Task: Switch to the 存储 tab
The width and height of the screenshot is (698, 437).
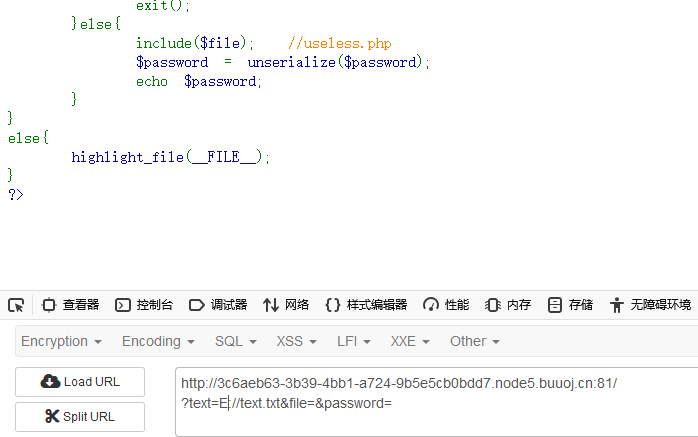Action: click(570, 305)
